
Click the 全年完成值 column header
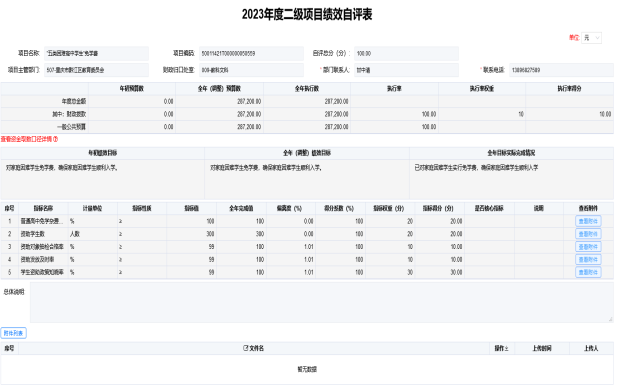coord(241,208)
